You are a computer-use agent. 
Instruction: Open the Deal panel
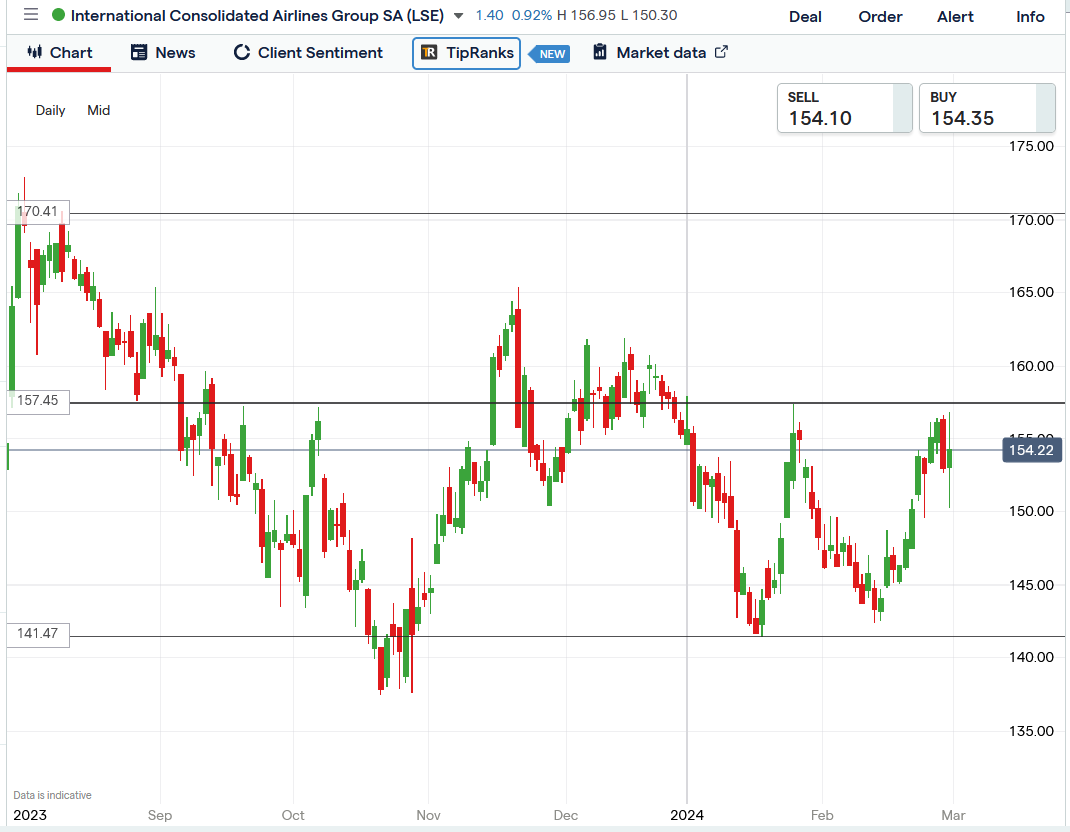click(805, 16)
